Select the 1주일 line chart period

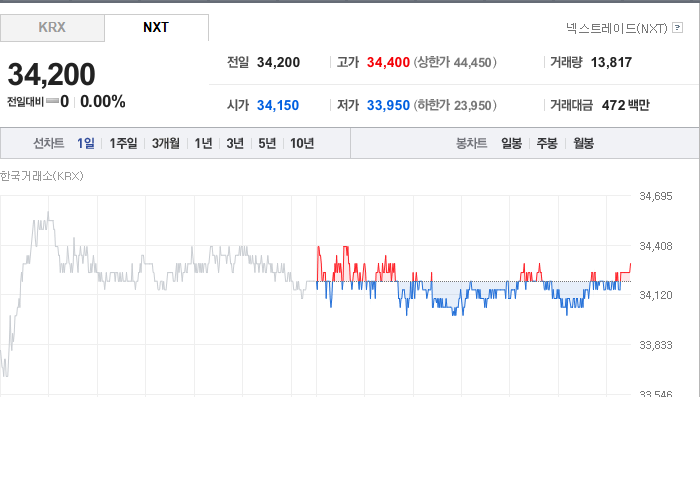(x=124, y=143)
